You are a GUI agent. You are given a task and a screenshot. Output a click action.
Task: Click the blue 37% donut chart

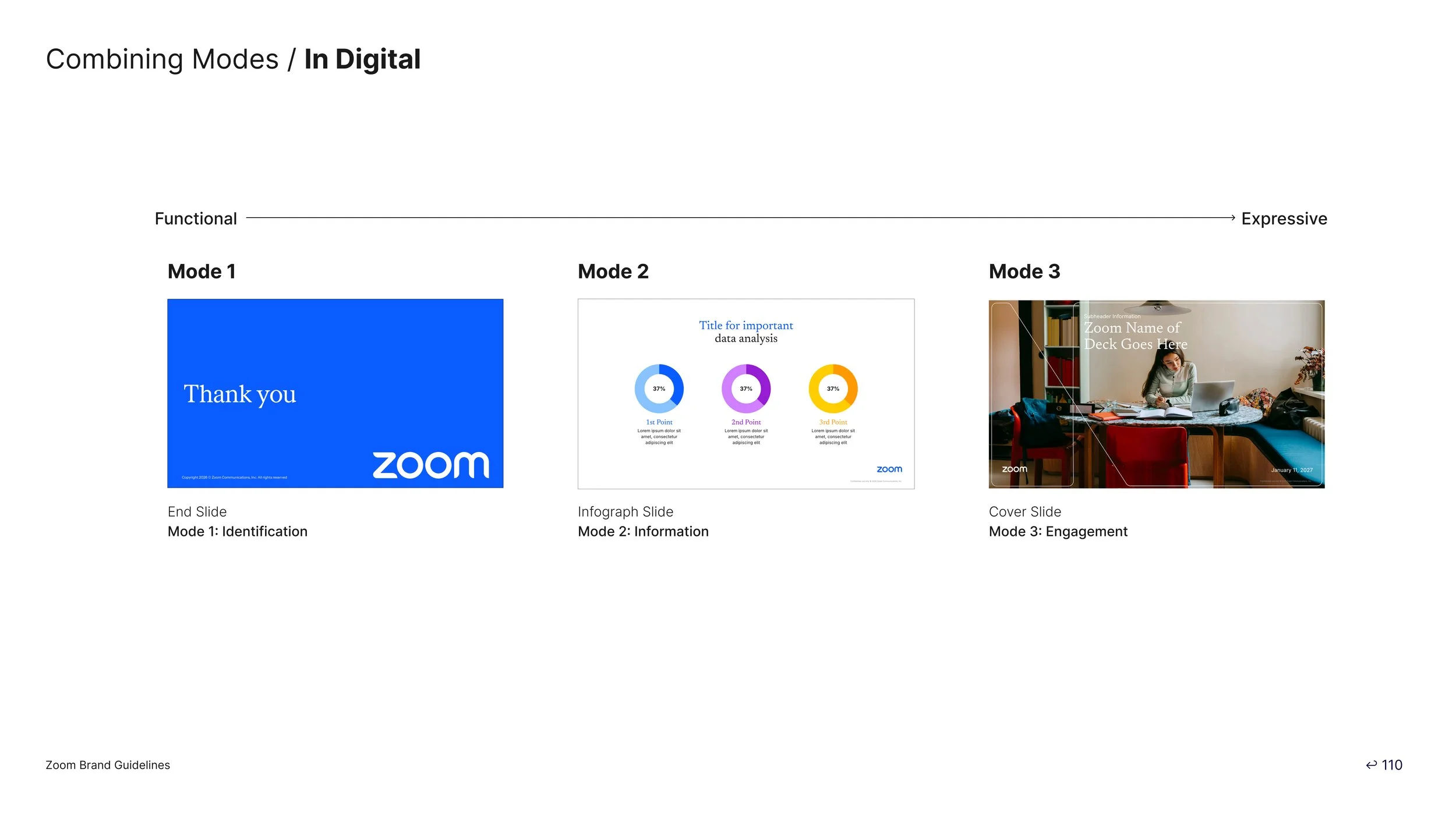(x=659, y=389)
